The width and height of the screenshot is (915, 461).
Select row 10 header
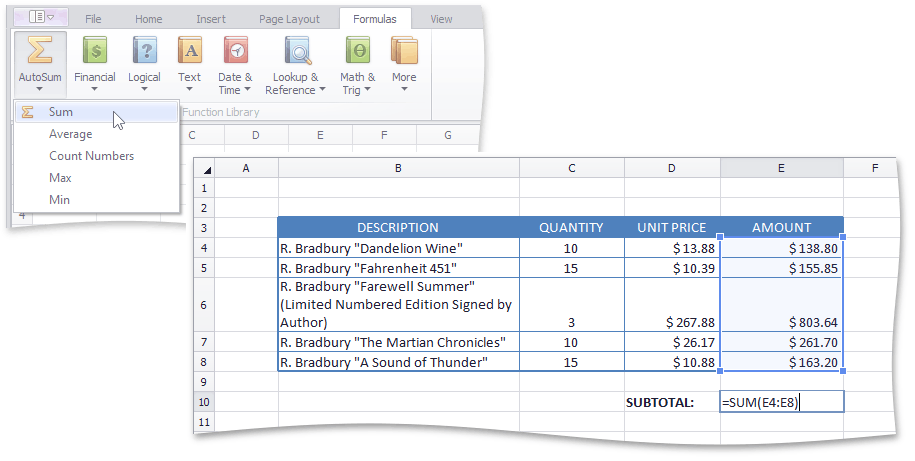pos(204,402)
